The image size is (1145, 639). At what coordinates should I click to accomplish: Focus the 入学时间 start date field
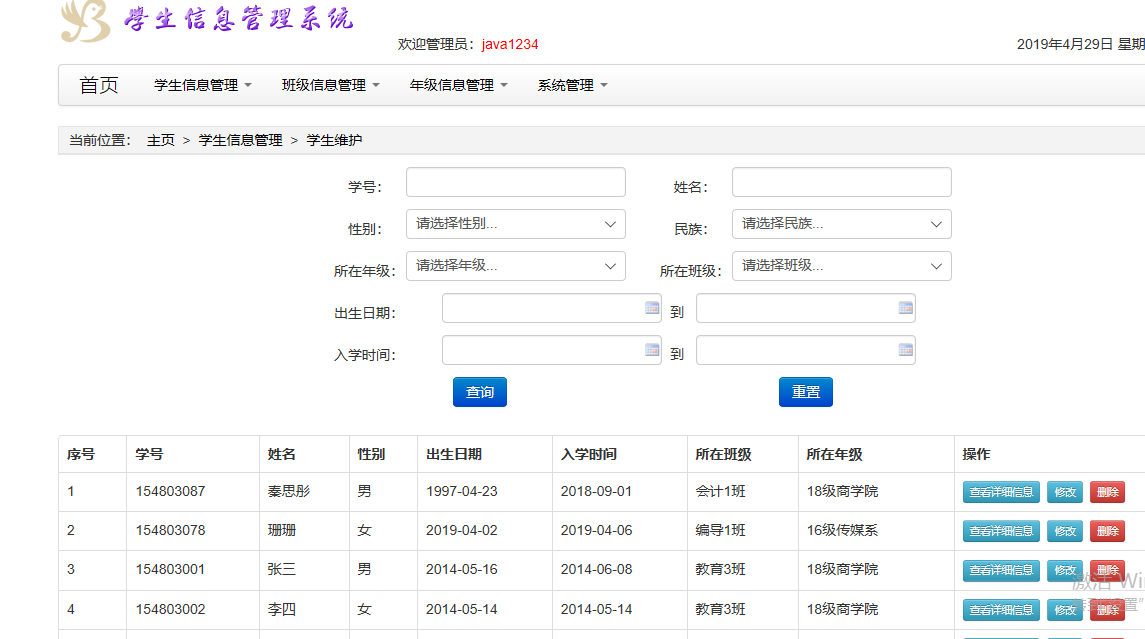[x=551, y=350]
